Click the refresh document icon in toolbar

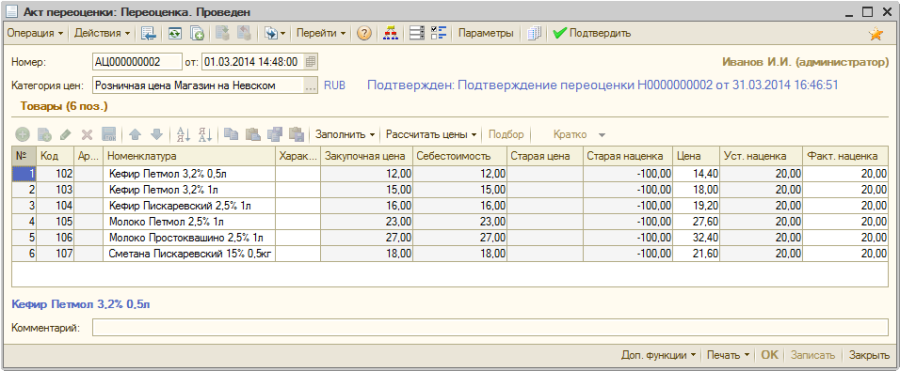point(174,33)
